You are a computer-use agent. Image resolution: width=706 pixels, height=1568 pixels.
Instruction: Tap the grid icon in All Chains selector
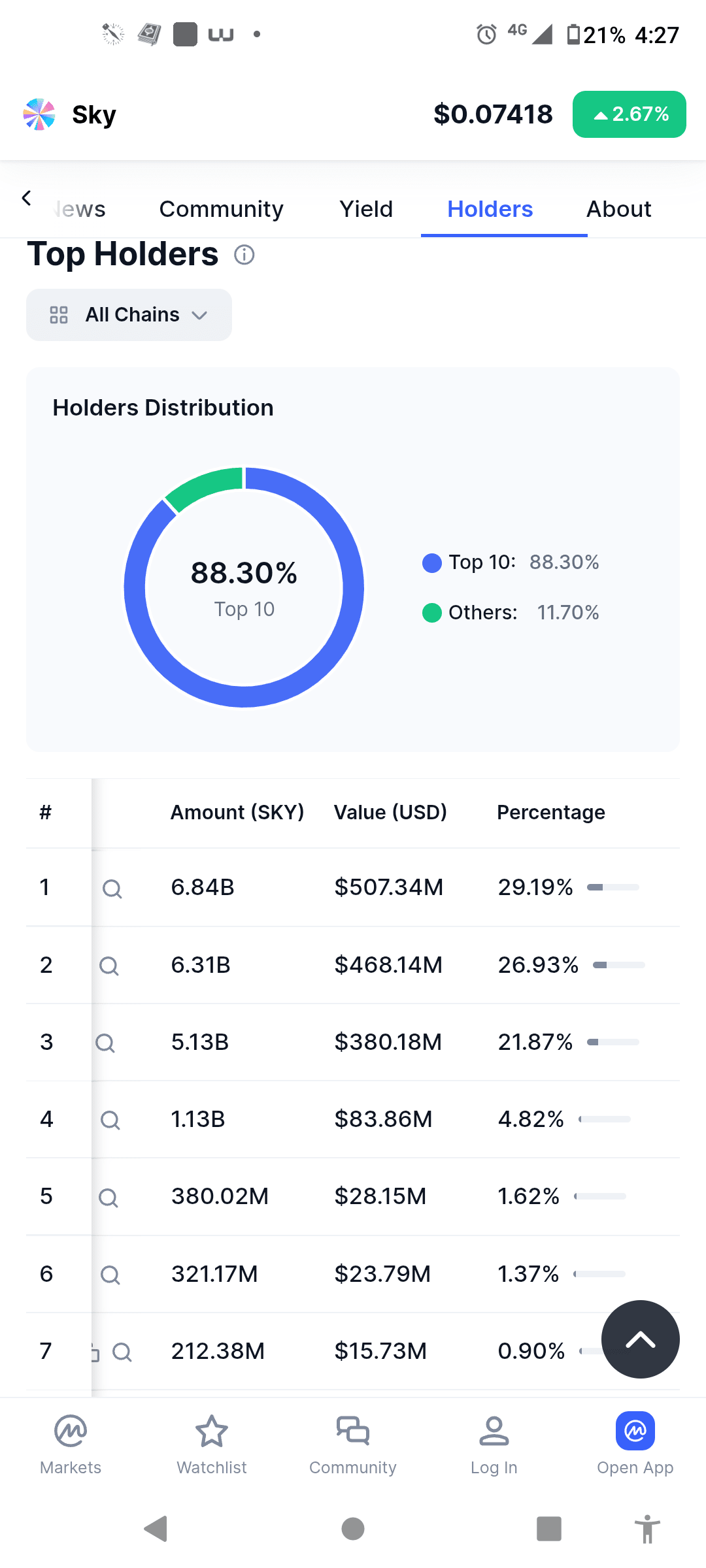pyautogui.click(x=59, y=315)
